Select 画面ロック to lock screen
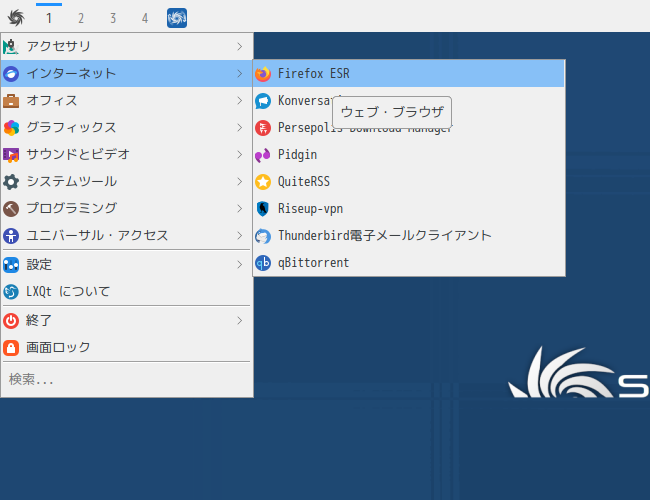Image resolution: width=650 pixels, height=500 pixels. [x=127, y=347]
